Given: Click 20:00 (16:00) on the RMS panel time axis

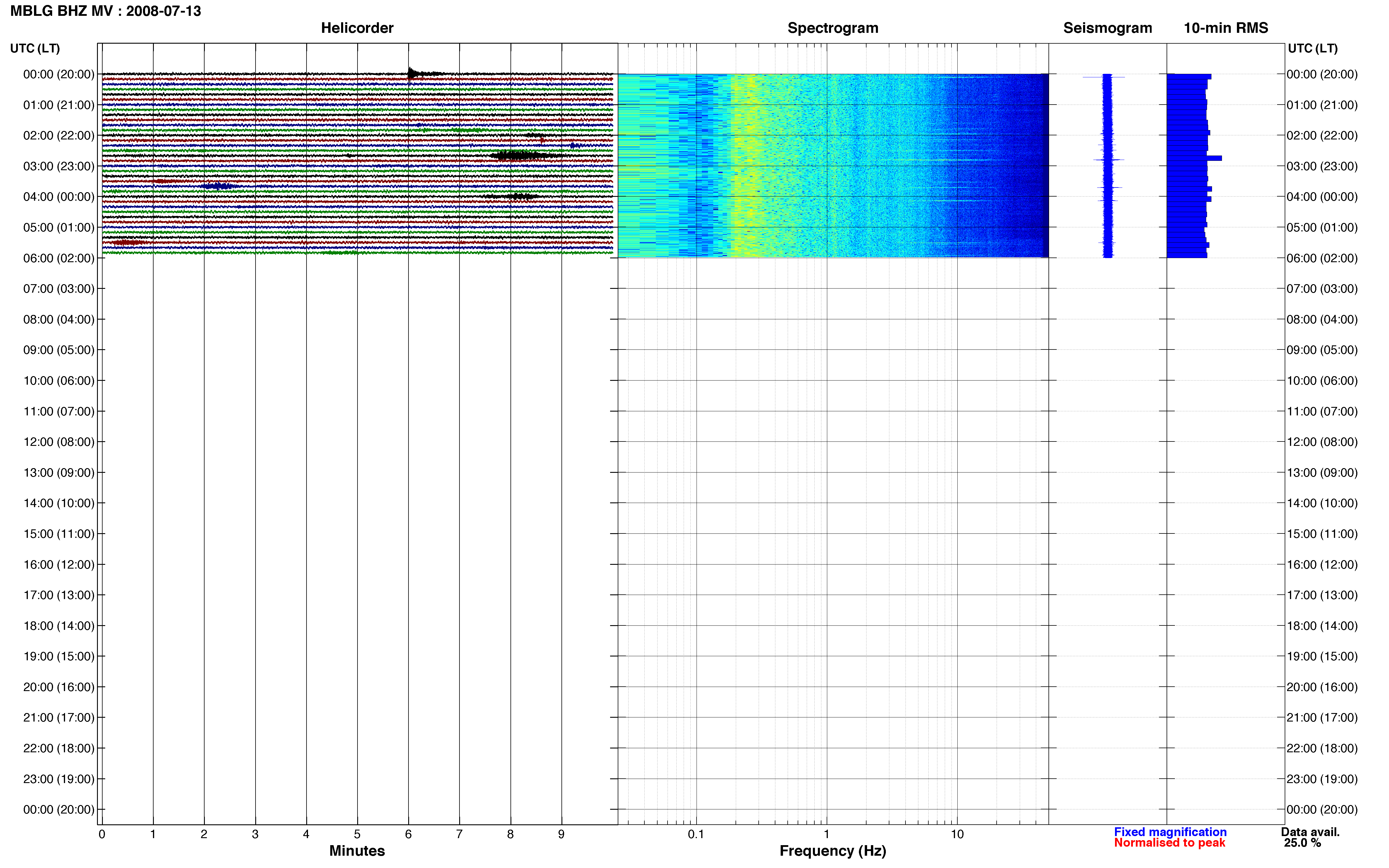Looking at the screenshot, I should 1322,687.
